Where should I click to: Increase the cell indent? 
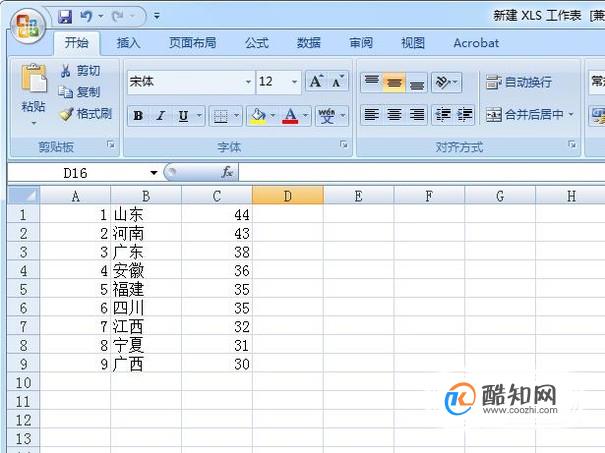(465, 115)
